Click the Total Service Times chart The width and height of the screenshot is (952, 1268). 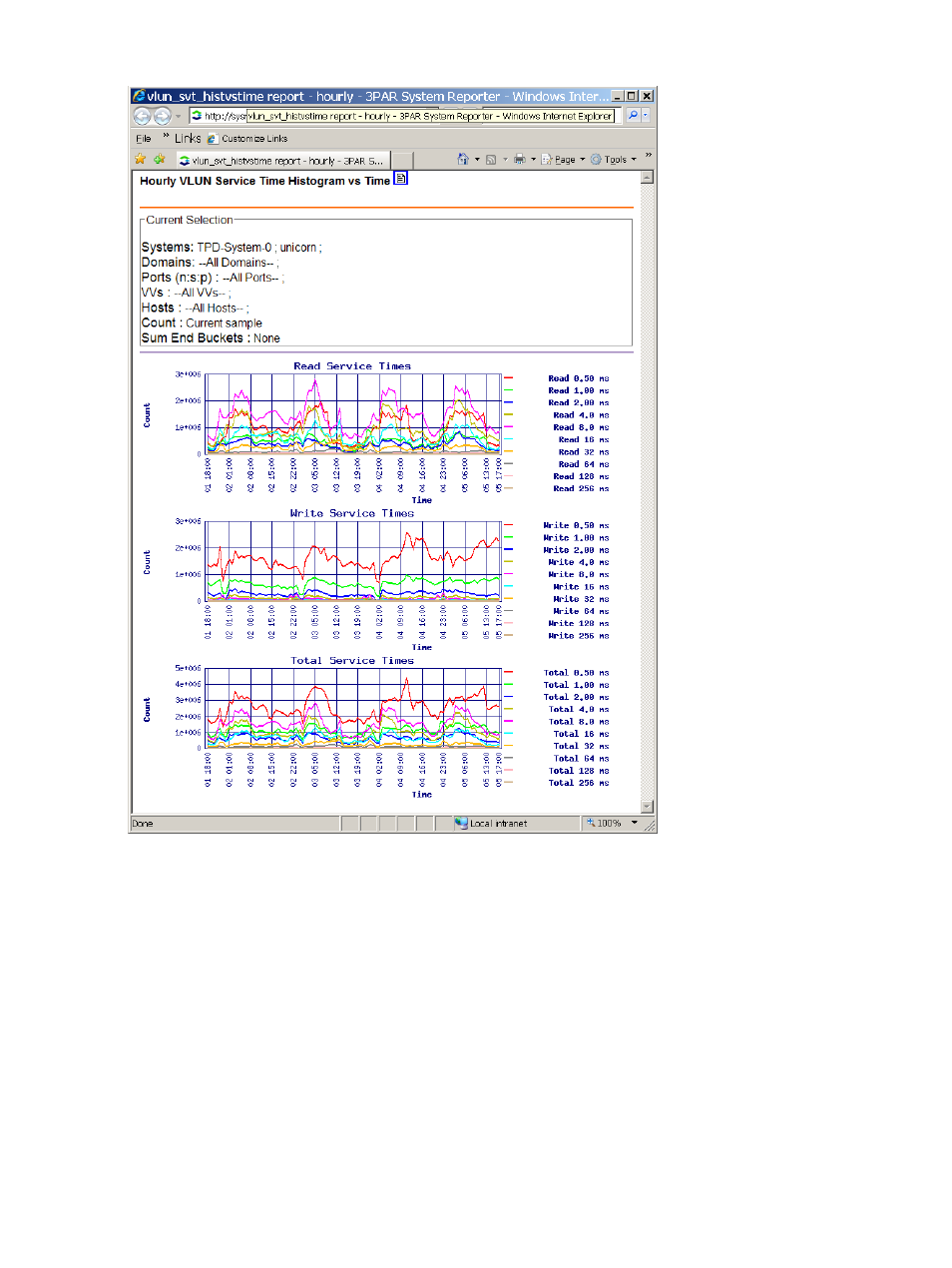(x=353, y=708)
